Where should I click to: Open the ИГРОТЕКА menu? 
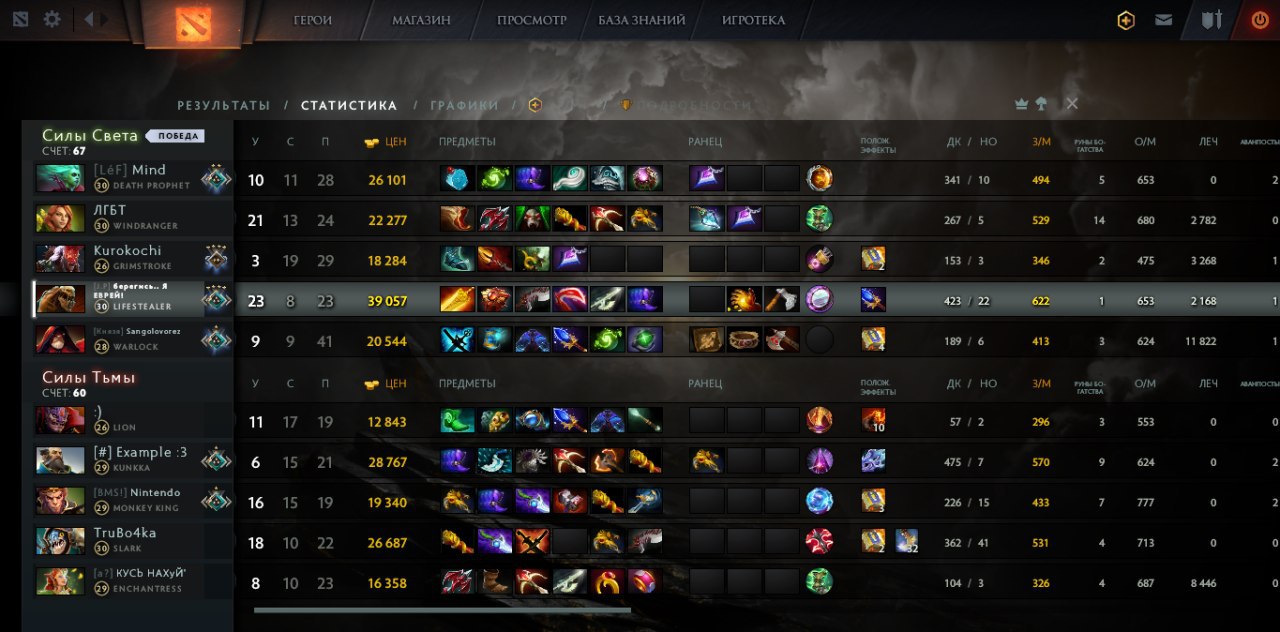(754, 20)
